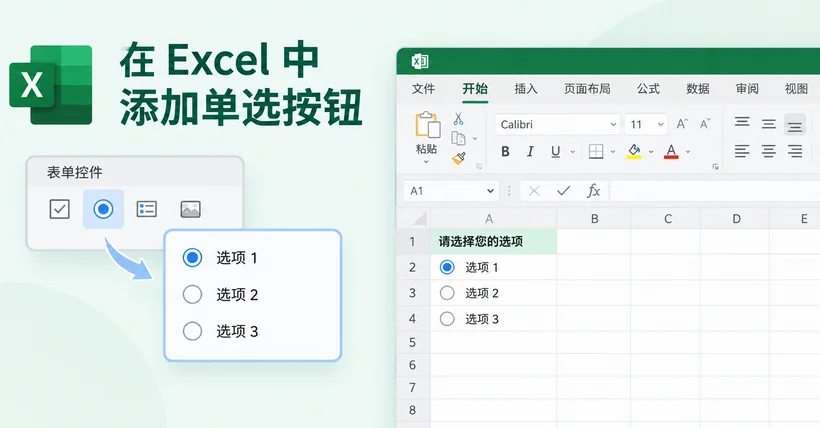
Task: Toggle Italic formatting
Action: point(530,152)
